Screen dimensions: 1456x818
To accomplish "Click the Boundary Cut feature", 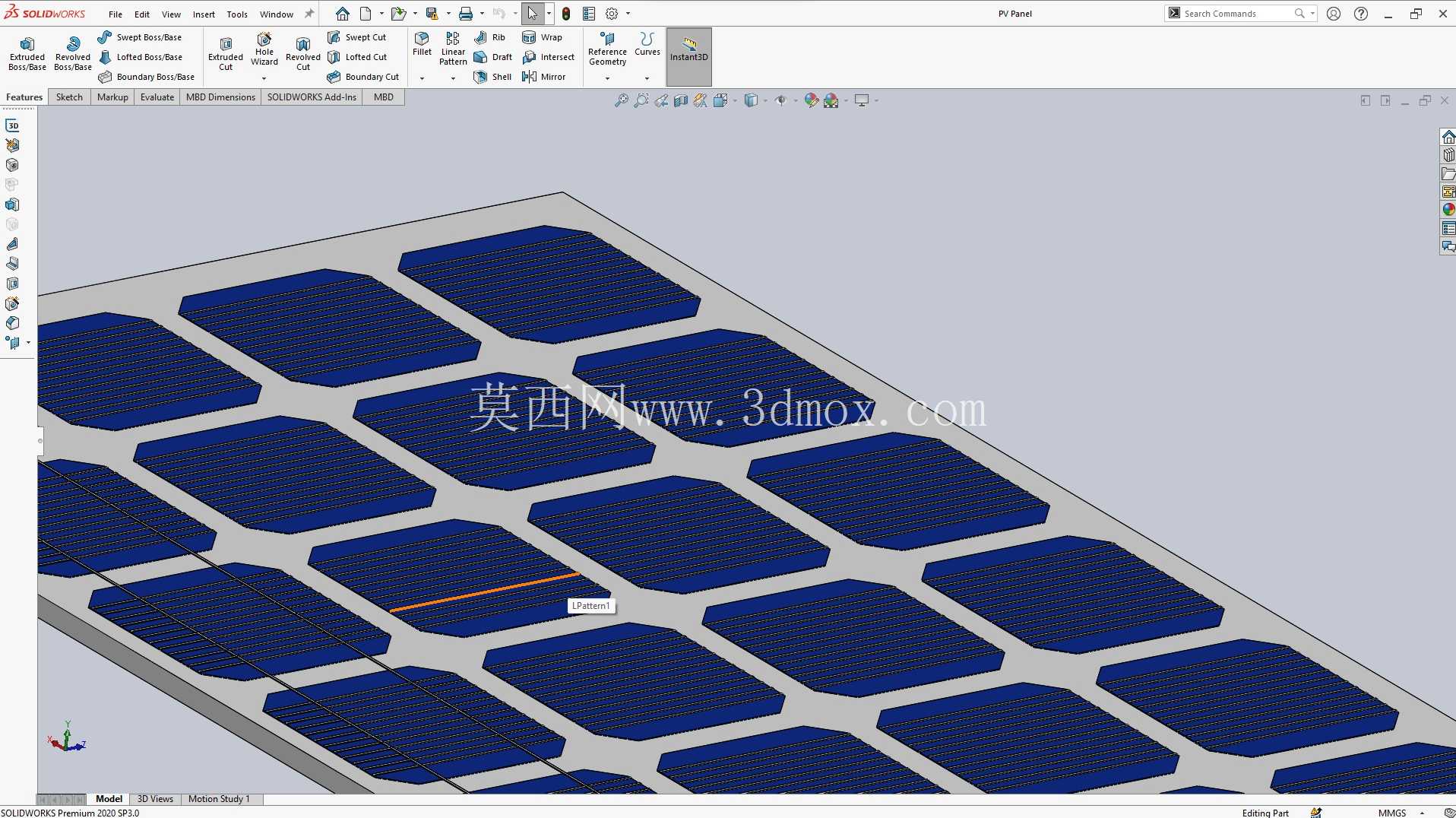I will point(363,77).
